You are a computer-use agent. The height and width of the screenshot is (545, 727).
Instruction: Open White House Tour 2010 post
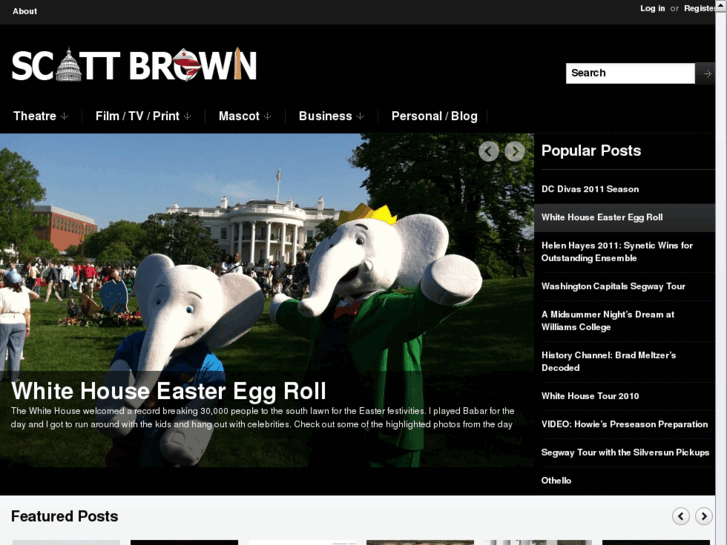click(590, 396)
